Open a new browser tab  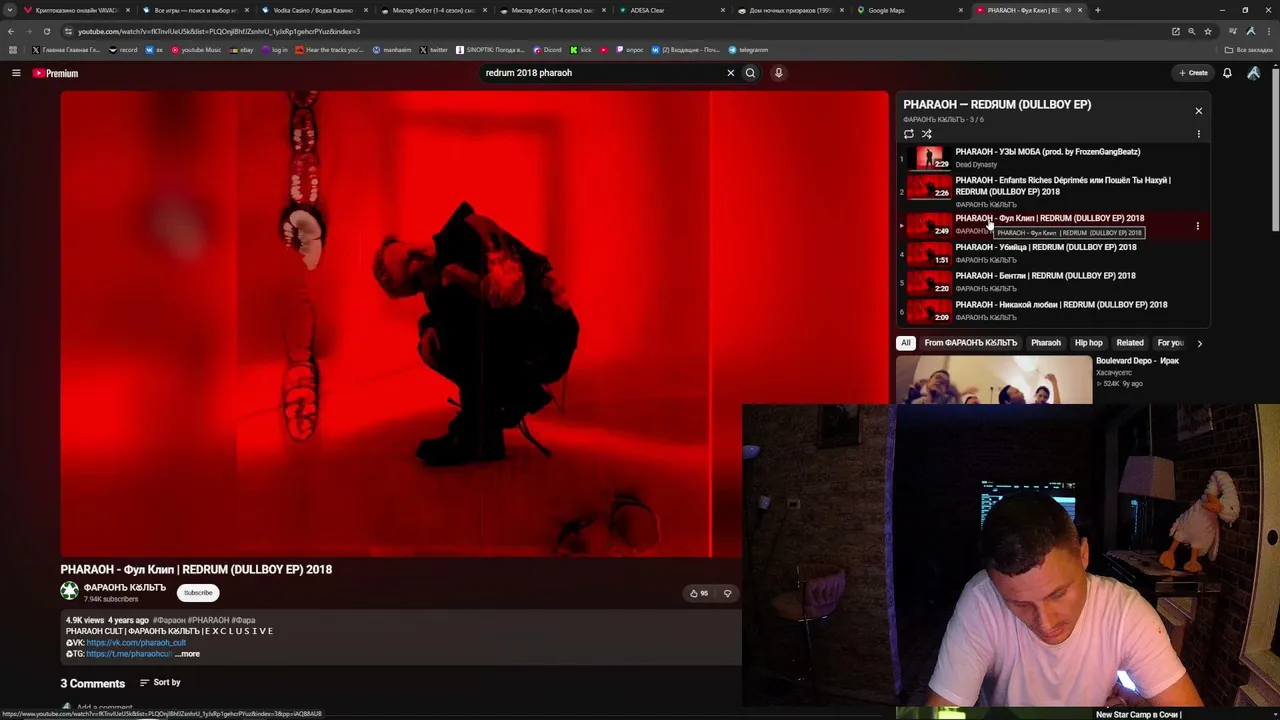(x=1097, y=10)
